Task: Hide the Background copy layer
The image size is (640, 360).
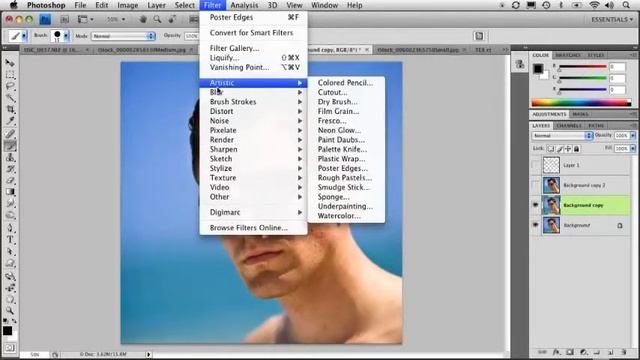Action: tap(535, 205)
